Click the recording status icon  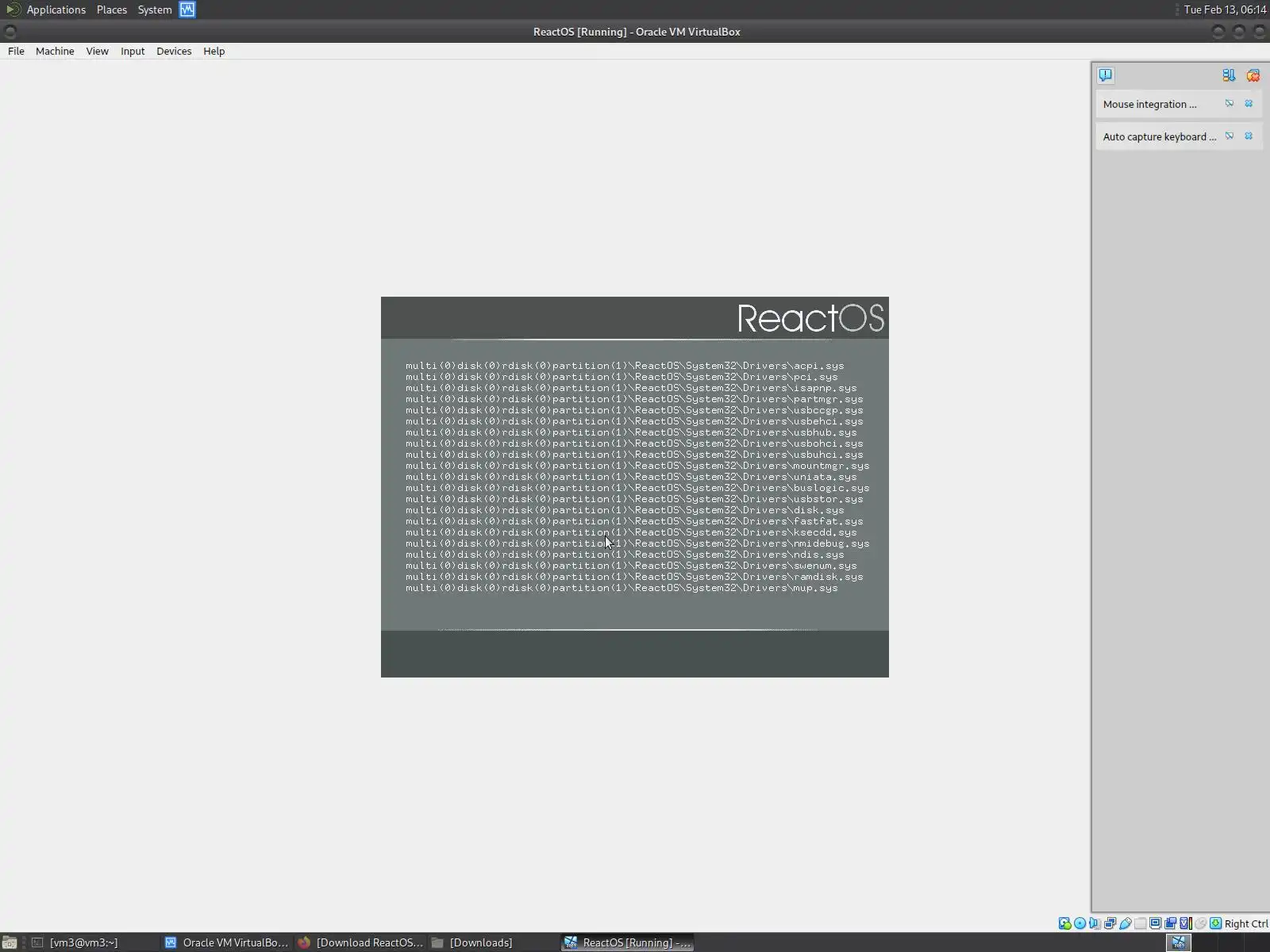point(1171,923)
